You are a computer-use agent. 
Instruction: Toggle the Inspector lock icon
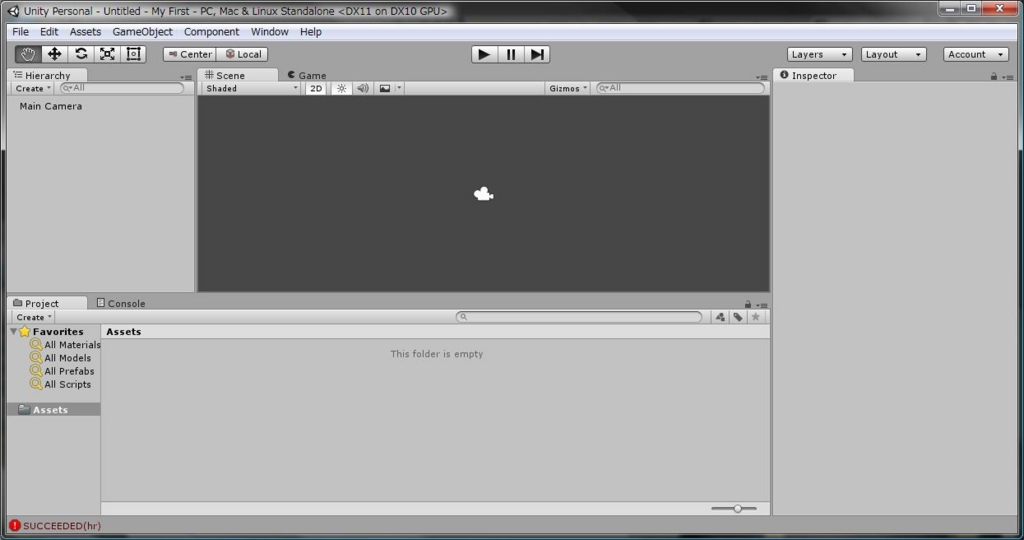[993, 76]
